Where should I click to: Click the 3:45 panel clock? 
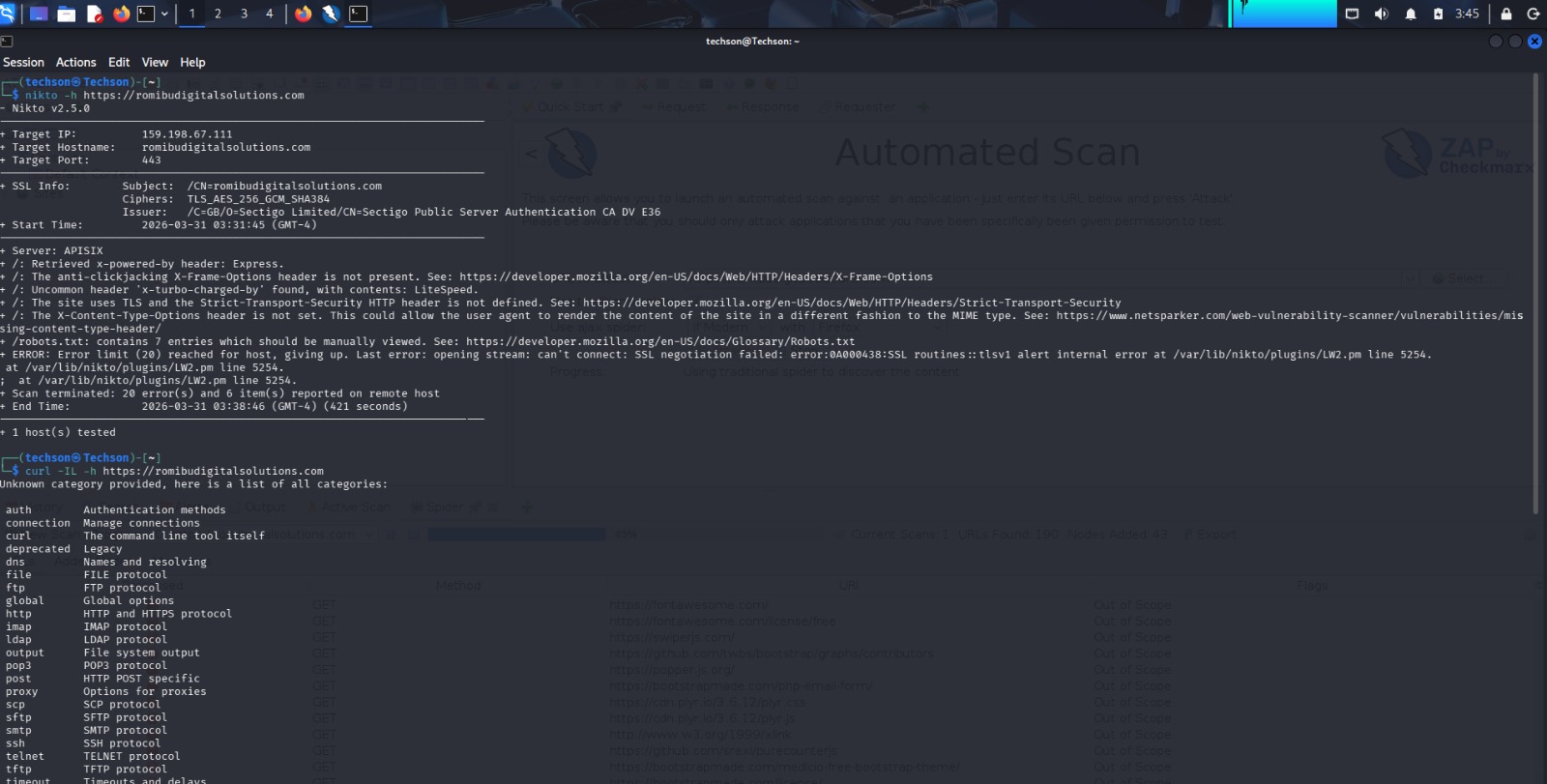1467,14
